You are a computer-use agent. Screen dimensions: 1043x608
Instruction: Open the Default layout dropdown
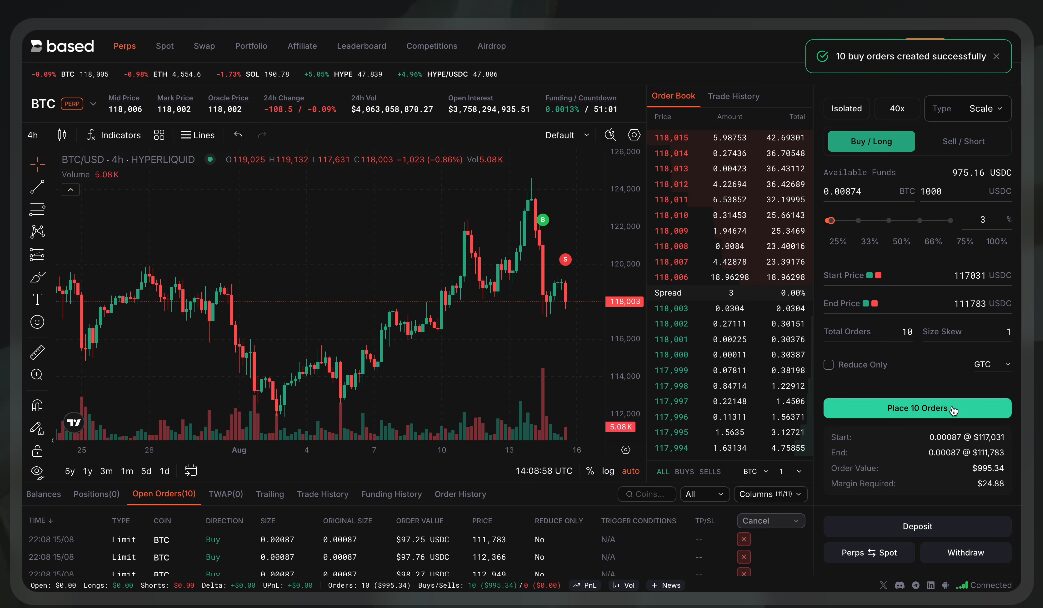567,135
